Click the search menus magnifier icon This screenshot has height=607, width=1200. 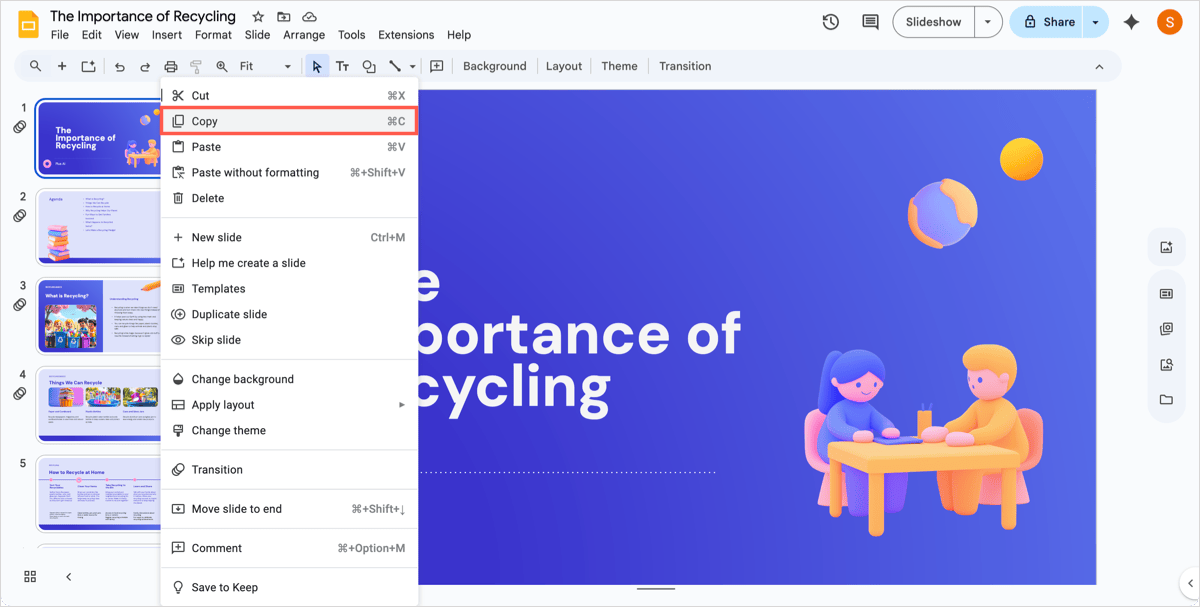click(x=36, y=66)
